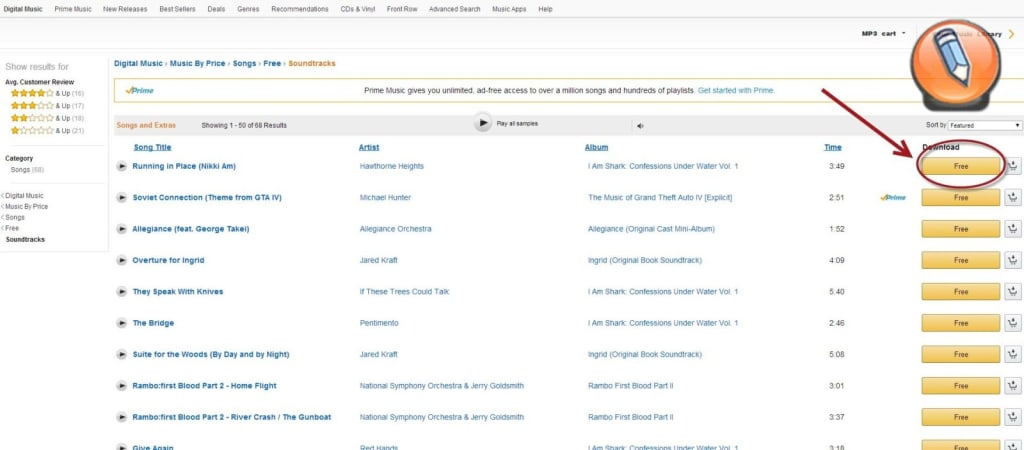This screenshot has width=1024, height=450.
Task: Play sample of Allegiance (feat. George Takei)
Action: click(121, 229)
